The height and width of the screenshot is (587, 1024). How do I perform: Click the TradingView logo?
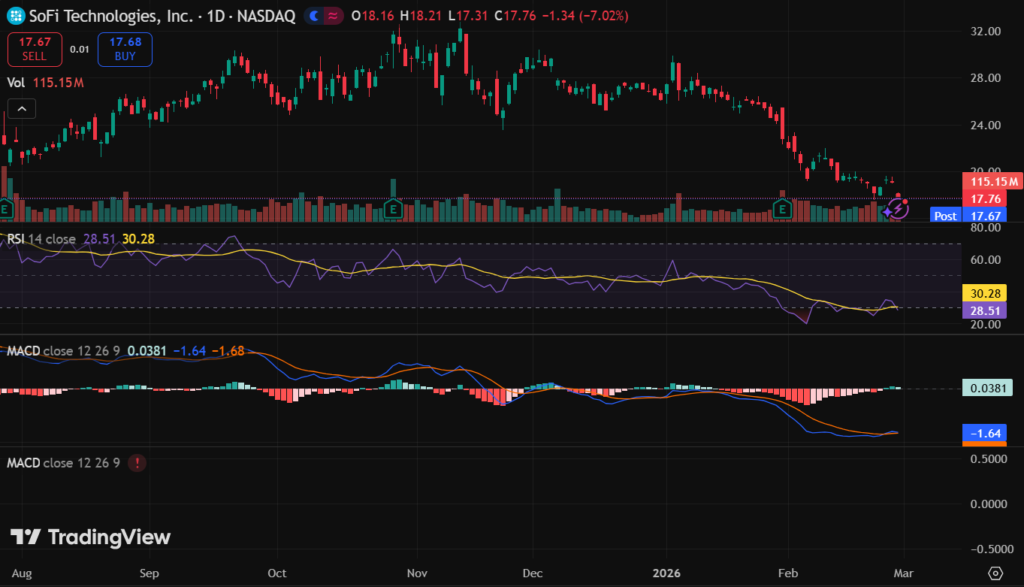click(90, 537)
